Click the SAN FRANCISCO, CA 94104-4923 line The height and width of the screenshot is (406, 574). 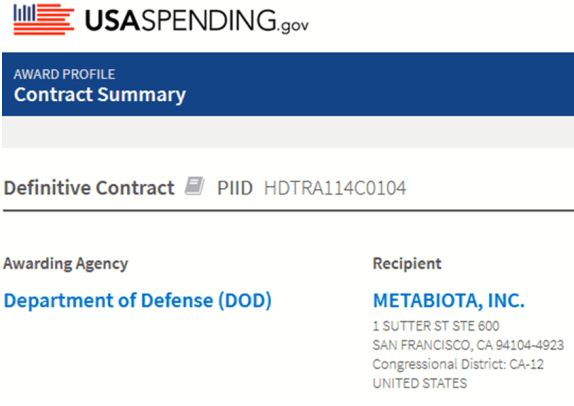(x=468, y=345)
